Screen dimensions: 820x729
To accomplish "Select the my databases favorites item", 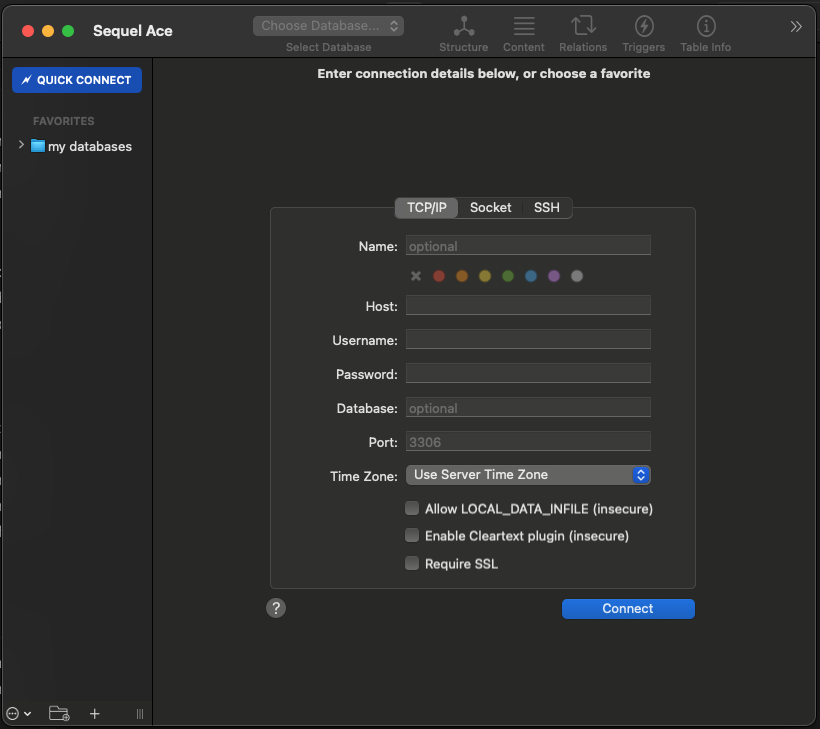I will [x=89, y=146].
